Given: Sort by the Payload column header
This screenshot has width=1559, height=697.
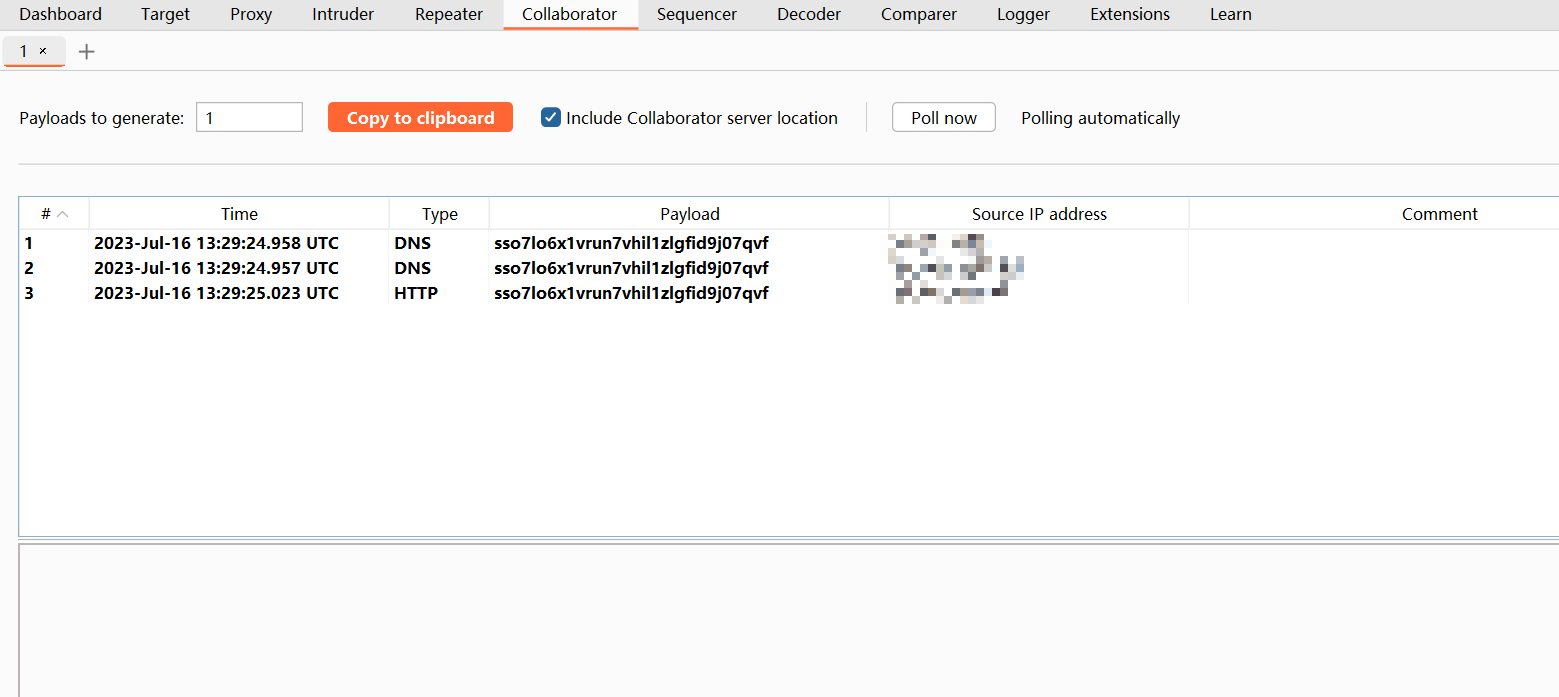Looking at the screenshot, I should pos(689,213).
